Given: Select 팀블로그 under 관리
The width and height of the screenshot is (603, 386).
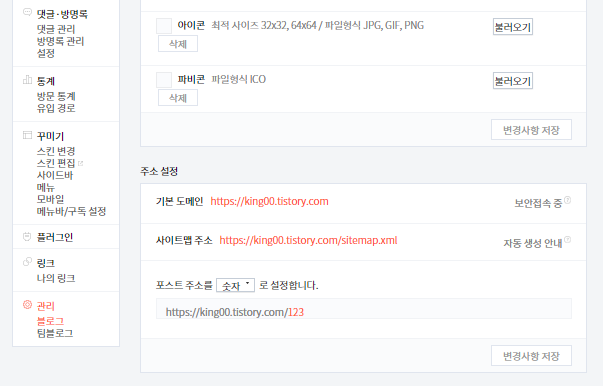Looking at the screenshot, I should tap(55, 333).
